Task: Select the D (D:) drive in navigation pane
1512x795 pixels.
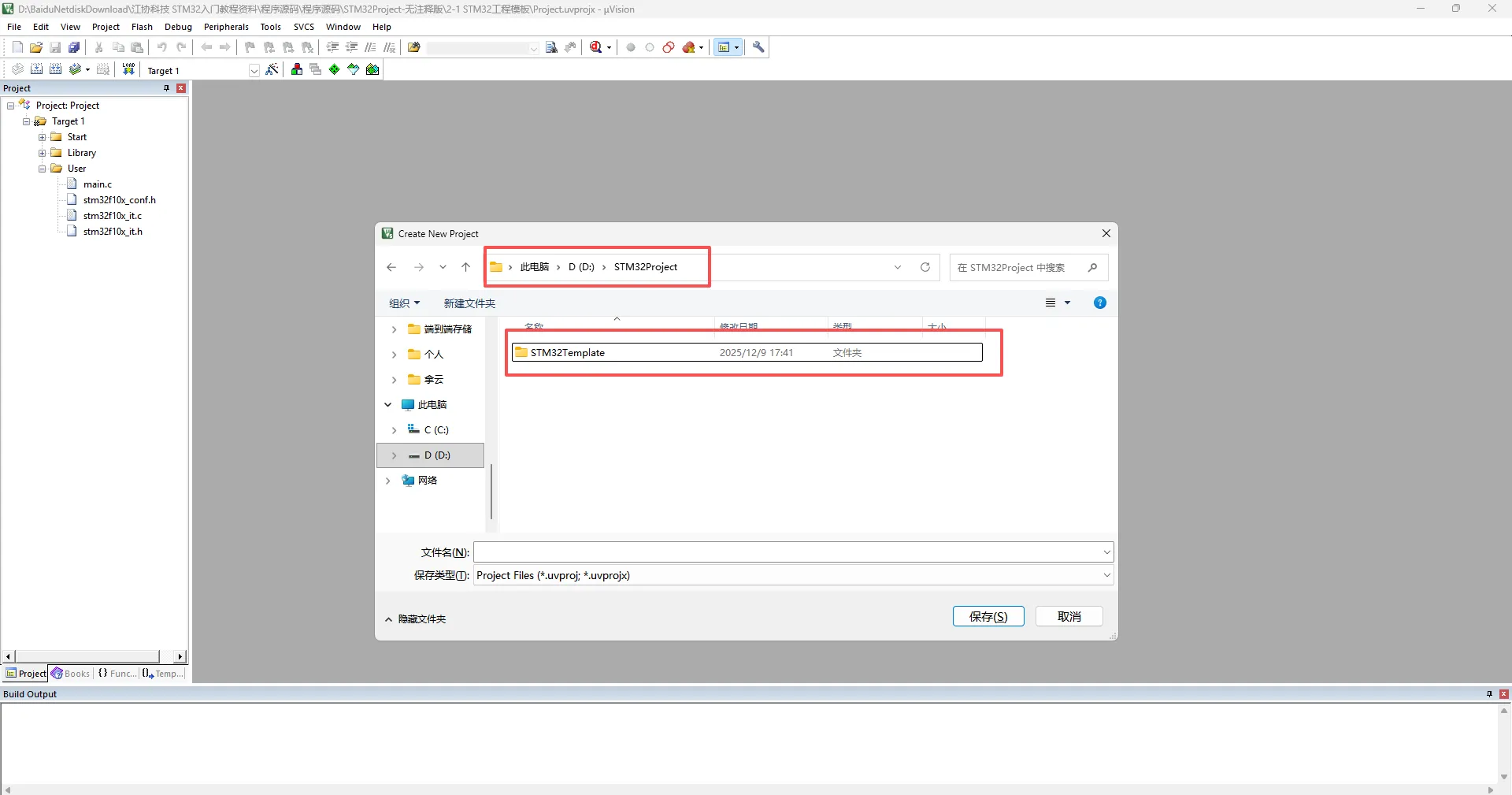Action: tap(431, 455)
